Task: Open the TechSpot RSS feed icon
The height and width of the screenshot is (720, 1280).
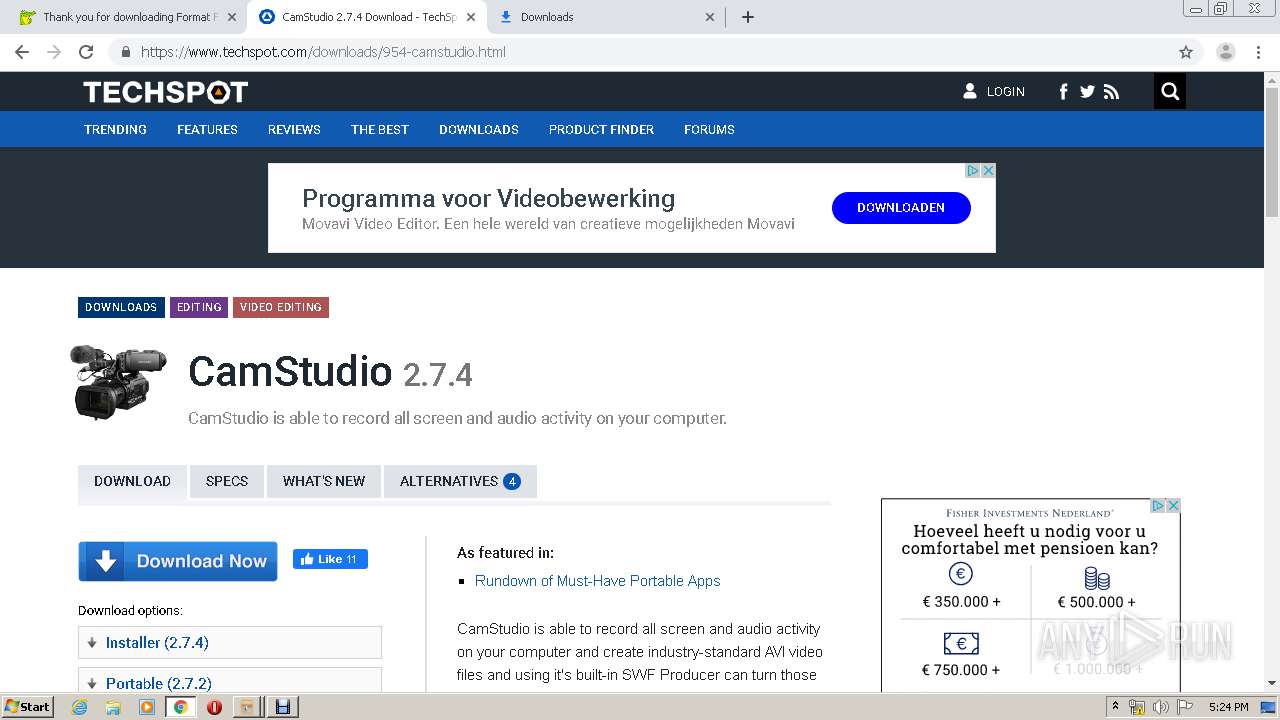Action: pyautogui.click(x=1111, y=92)
